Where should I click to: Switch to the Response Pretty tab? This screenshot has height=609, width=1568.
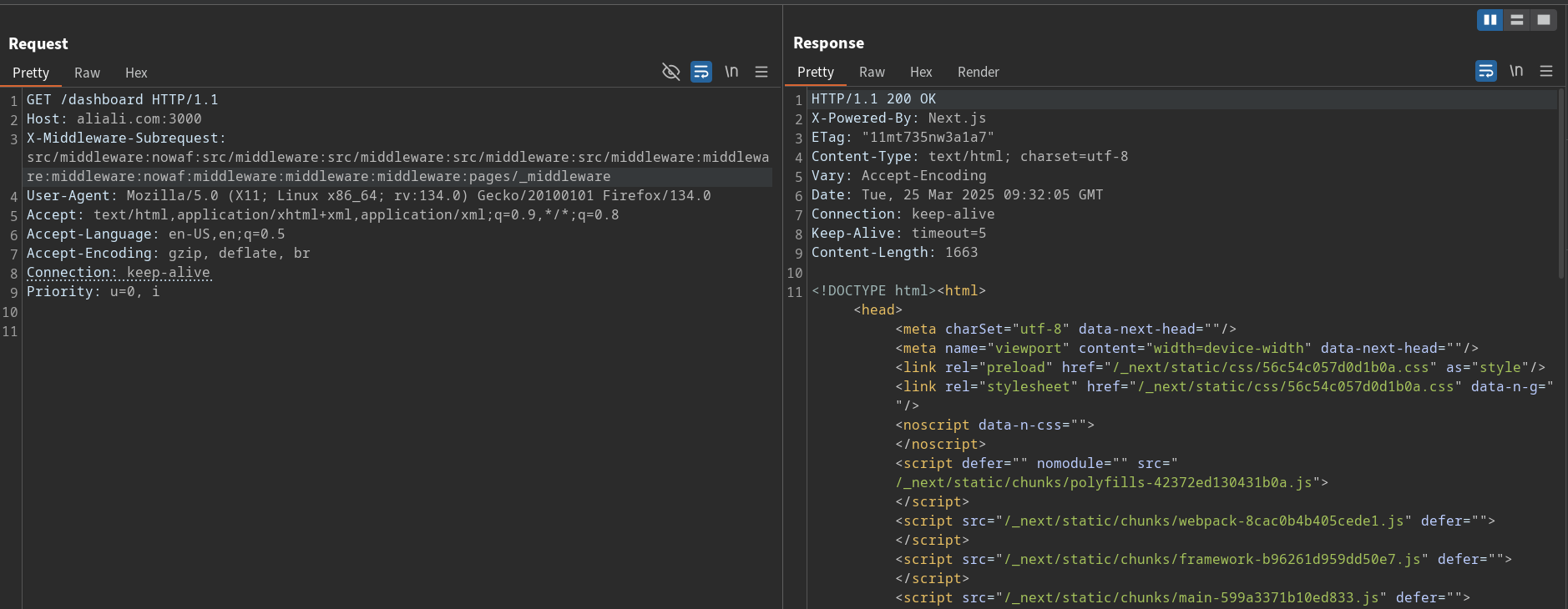816,72
